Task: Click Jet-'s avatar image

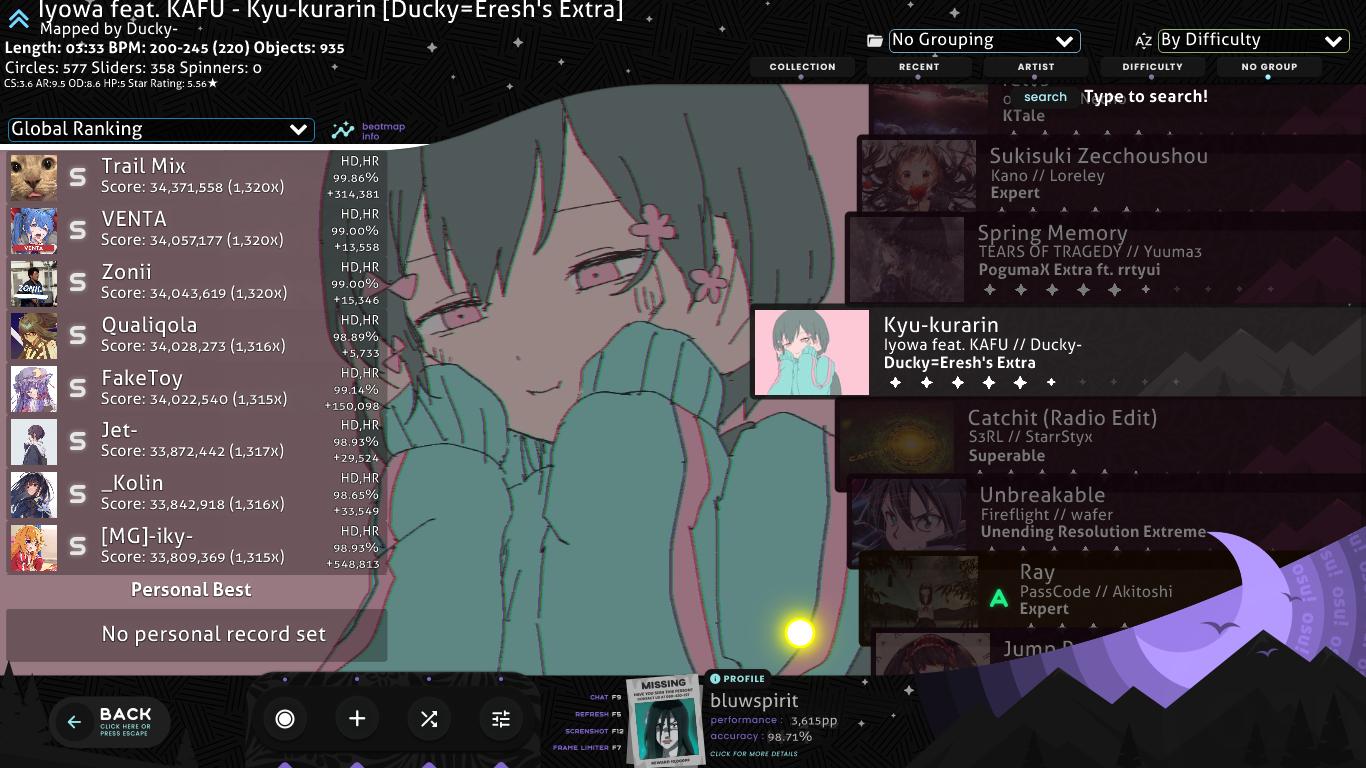Action: 34,443
